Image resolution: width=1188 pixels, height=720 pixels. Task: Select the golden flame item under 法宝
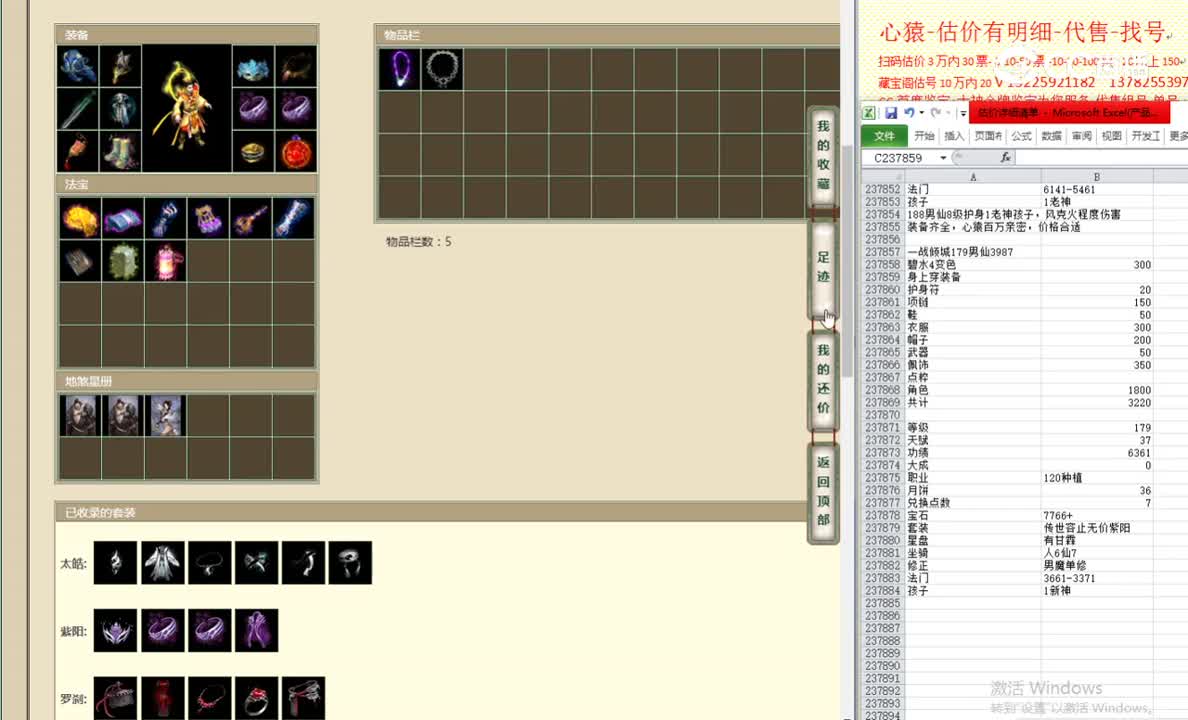click(80, 219)
